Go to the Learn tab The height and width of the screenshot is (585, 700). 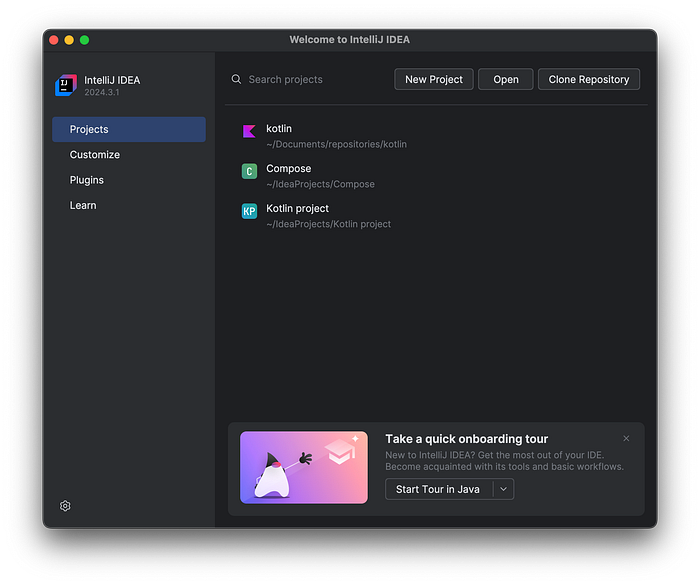tap(129, 205)
